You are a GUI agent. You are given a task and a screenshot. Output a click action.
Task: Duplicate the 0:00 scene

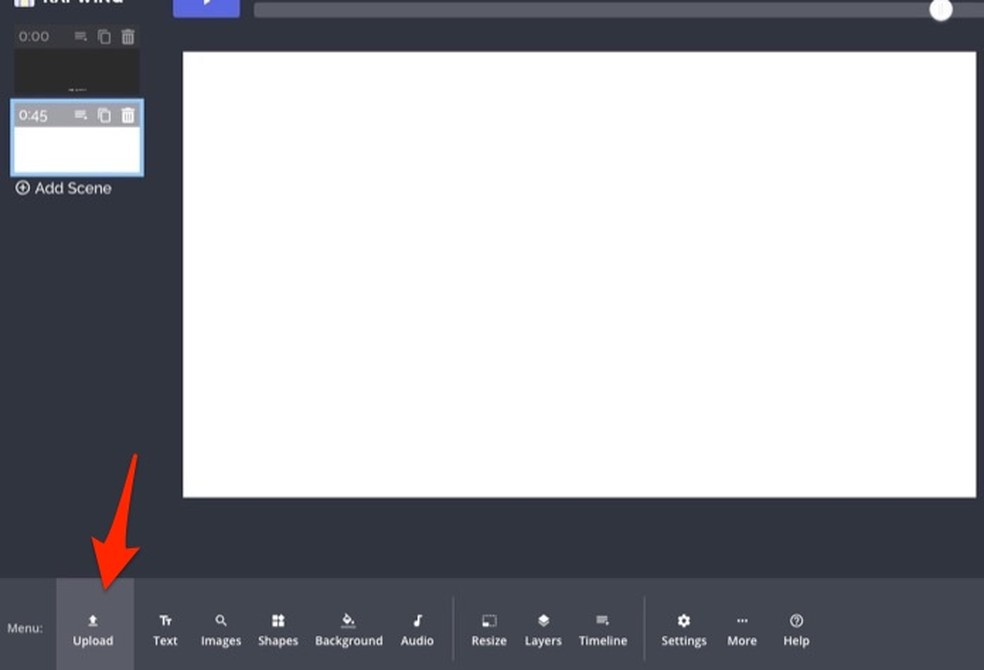104,37
